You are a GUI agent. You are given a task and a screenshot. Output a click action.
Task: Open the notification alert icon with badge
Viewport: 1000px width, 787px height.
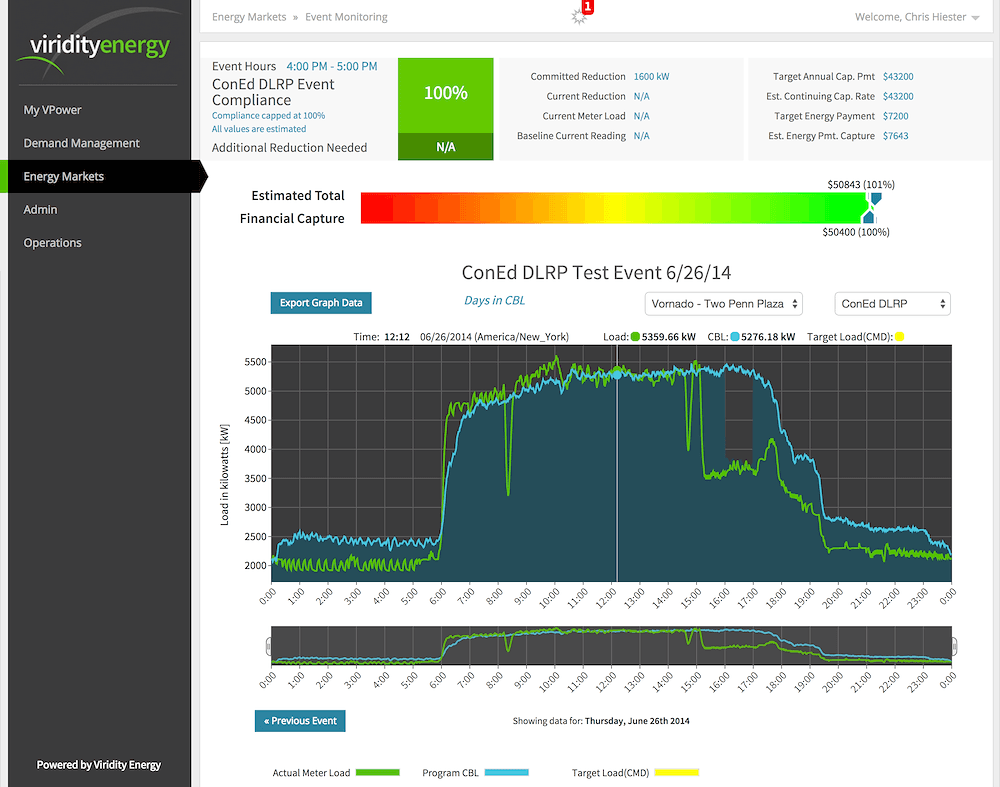click(579, 15)
